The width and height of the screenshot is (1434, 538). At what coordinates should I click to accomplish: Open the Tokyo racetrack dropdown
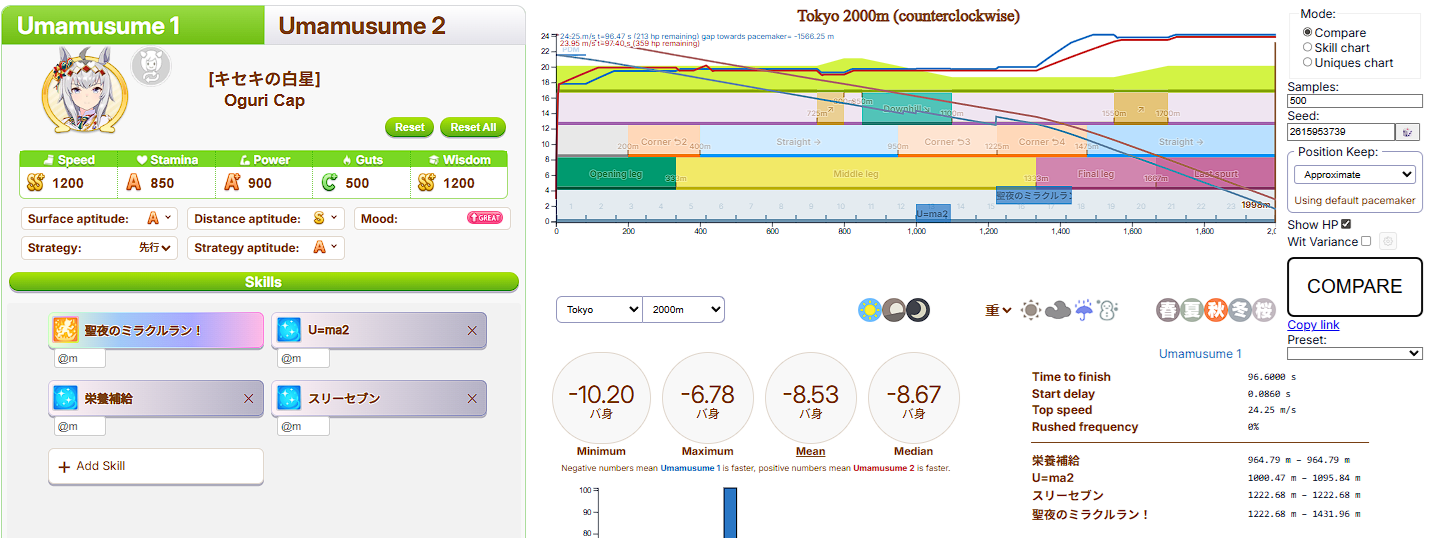599,310
